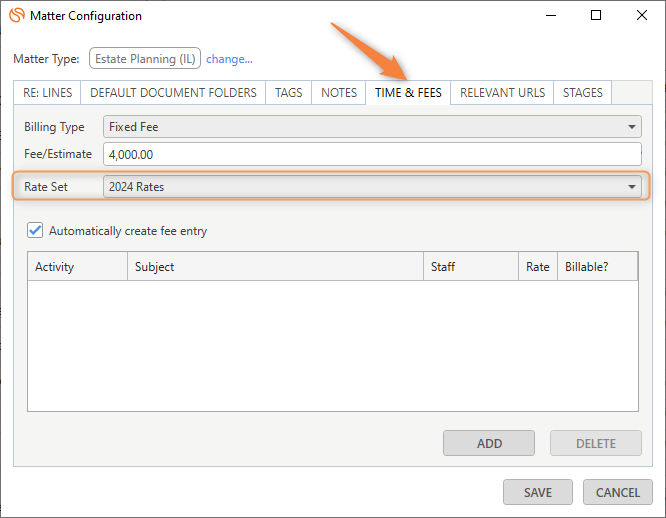The height and width of the screenshot is (518, 666).
Task: Click the Fee/Estimate input field
Action: (372, 154)
